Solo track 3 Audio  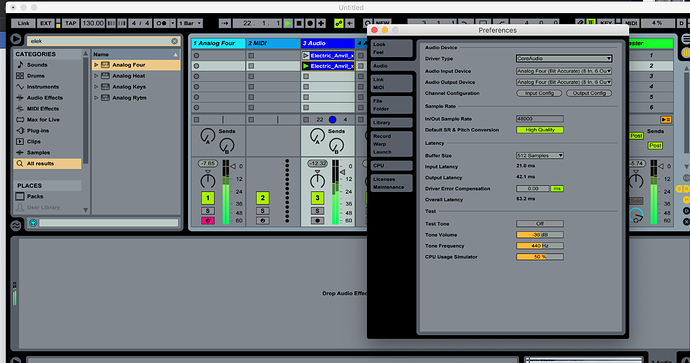317,211
